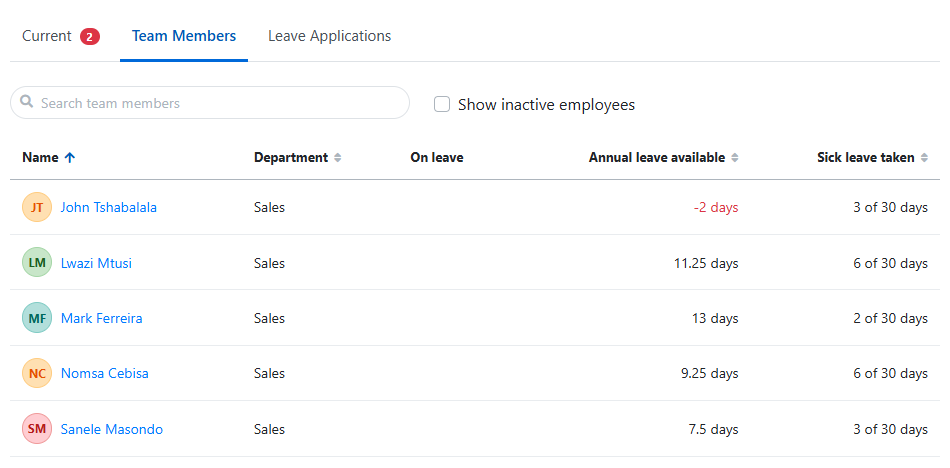Click John Tshabalala's 3 of 30 days

point(891,207)
